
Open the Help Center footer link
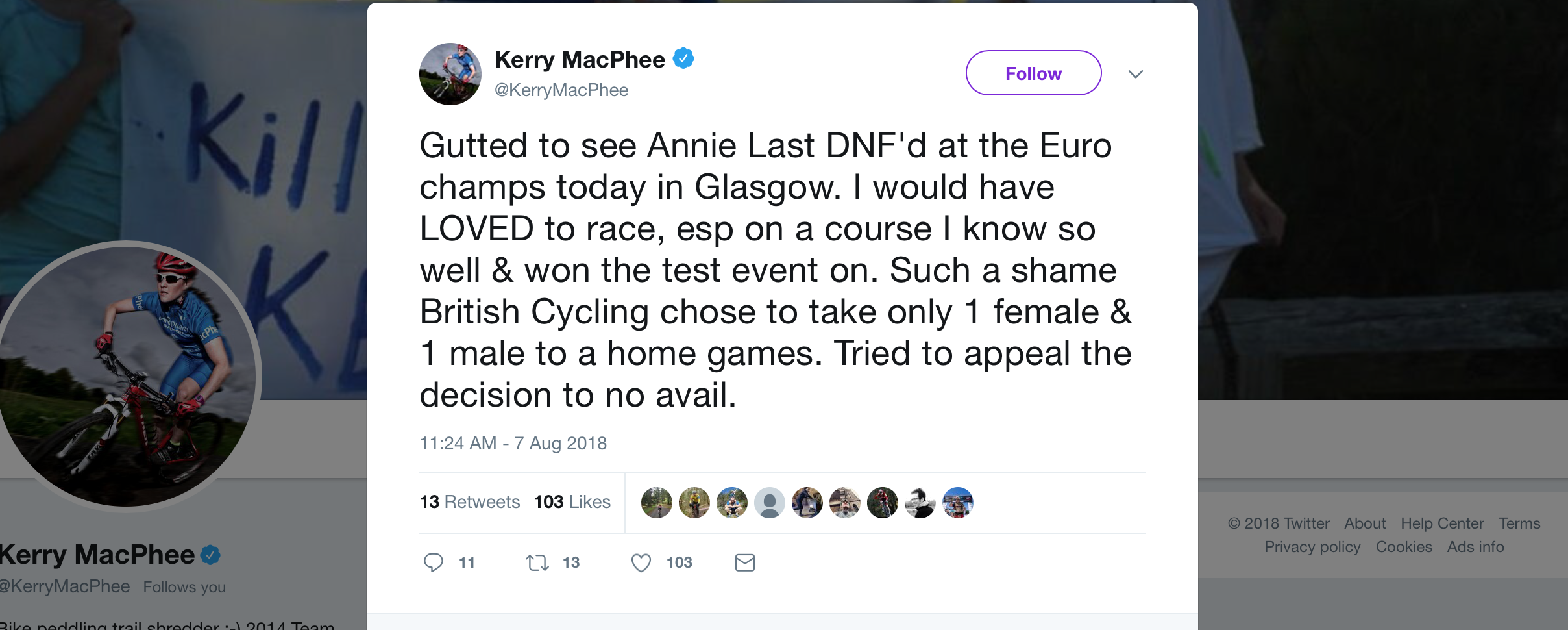[x=1442, y=523]
